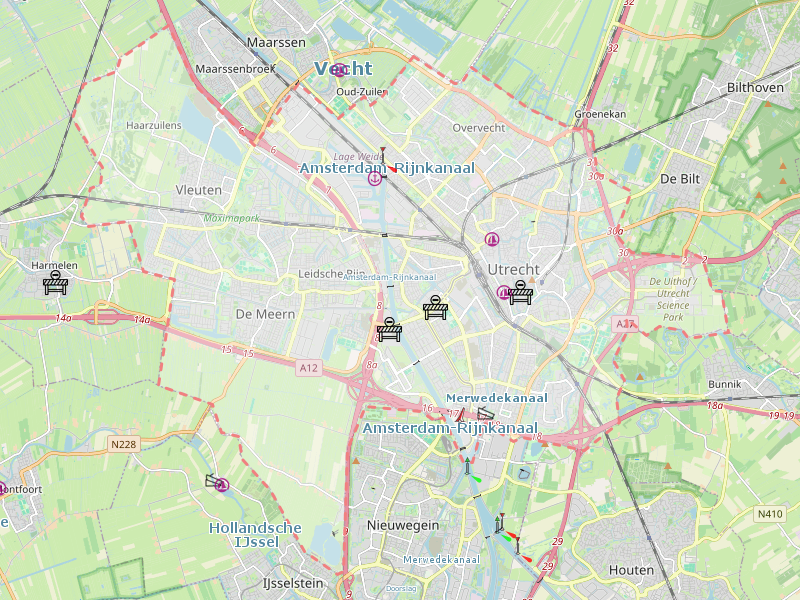Select the Bilthoven town label
800x600 pixels.
pos(755,88)
